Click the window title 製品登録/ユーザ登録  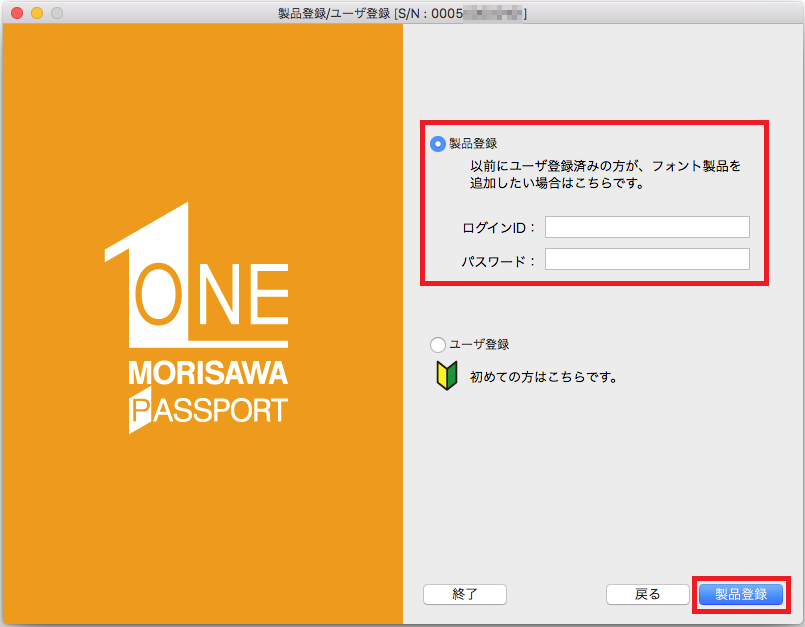tap(334, 13)
